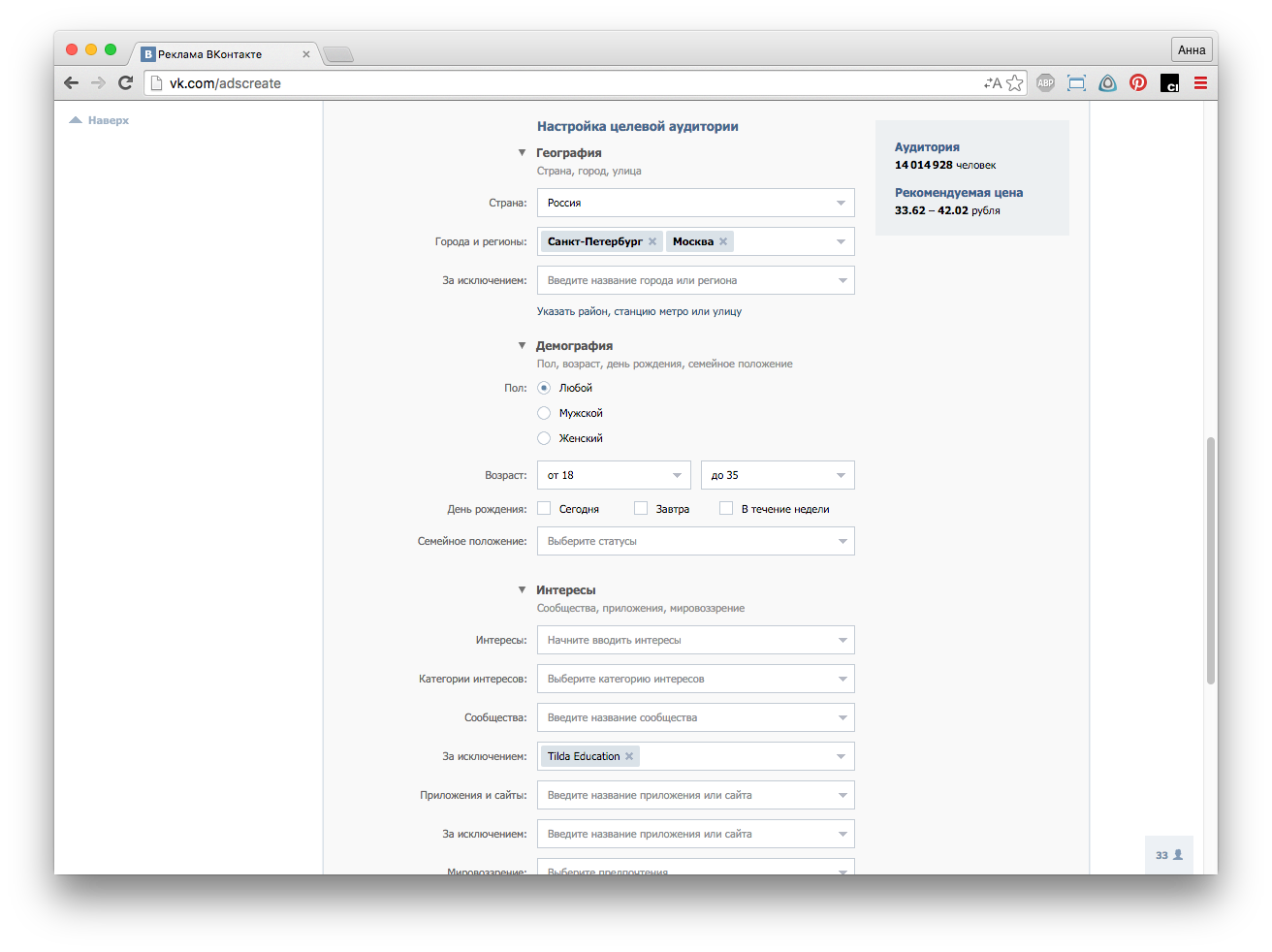This screenshot has width=1272, height=952.
Task: Open the Adblock Plus extension icon
Action: coord(1045,83)
